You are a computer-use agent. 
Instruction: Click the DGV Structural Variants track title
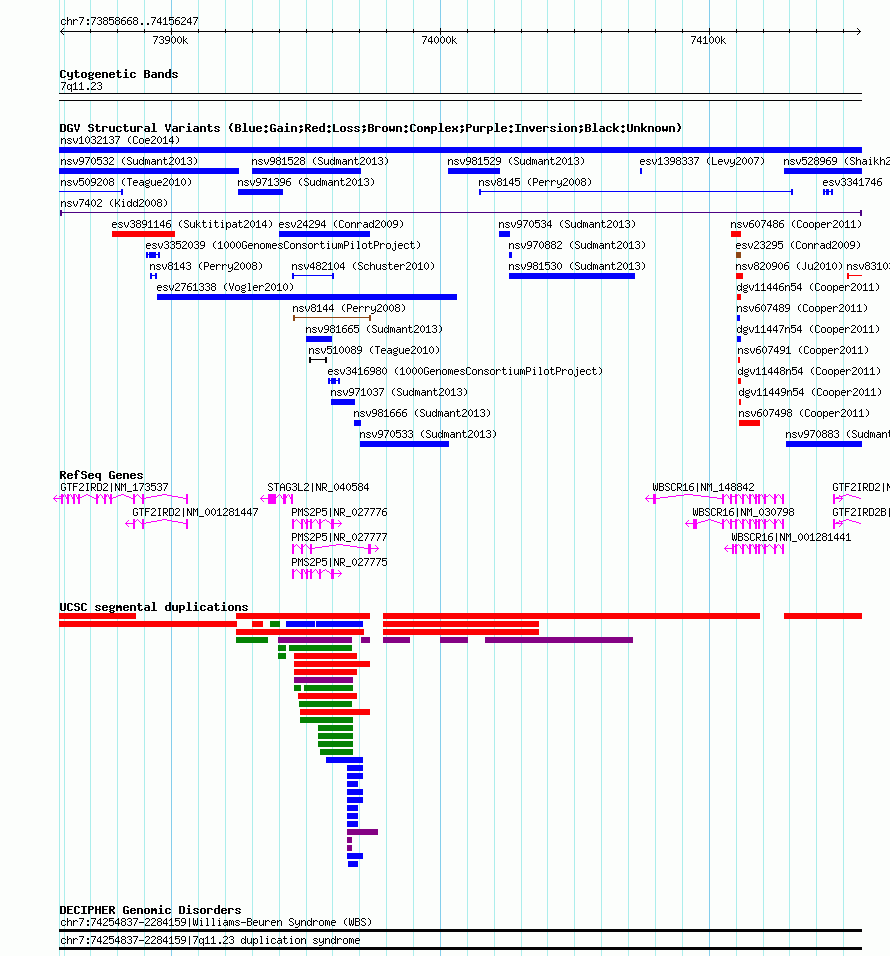[370, 129]
